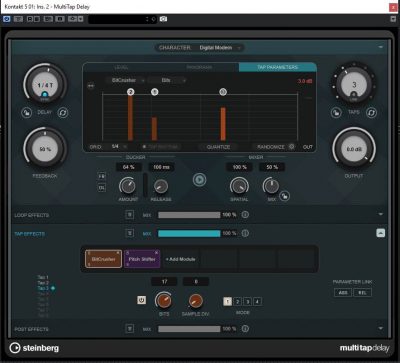This screenshot has height=363, width=400.
Task: Collapse the main section top-right arrow
Action: (x=381, y=47)
